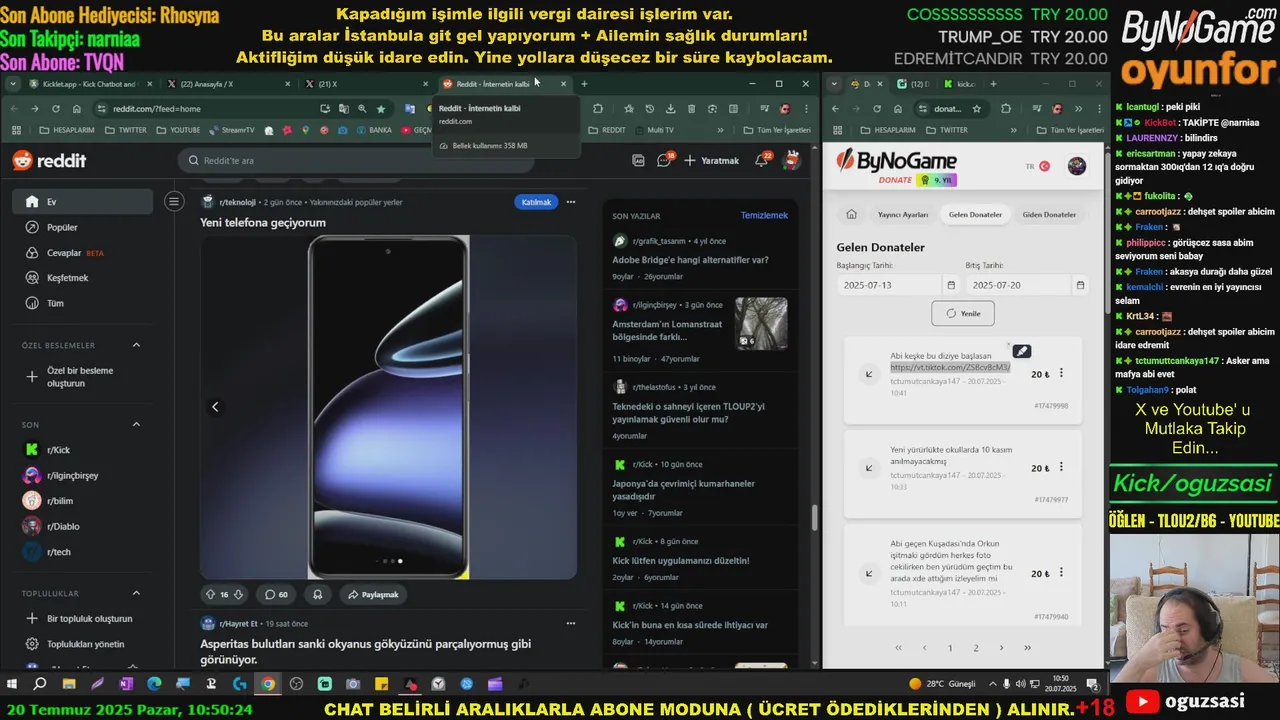Open Amsterdam Lomanstraat post thumbnail
Screen dimensions: 1280x720
(x=761, y=323)
